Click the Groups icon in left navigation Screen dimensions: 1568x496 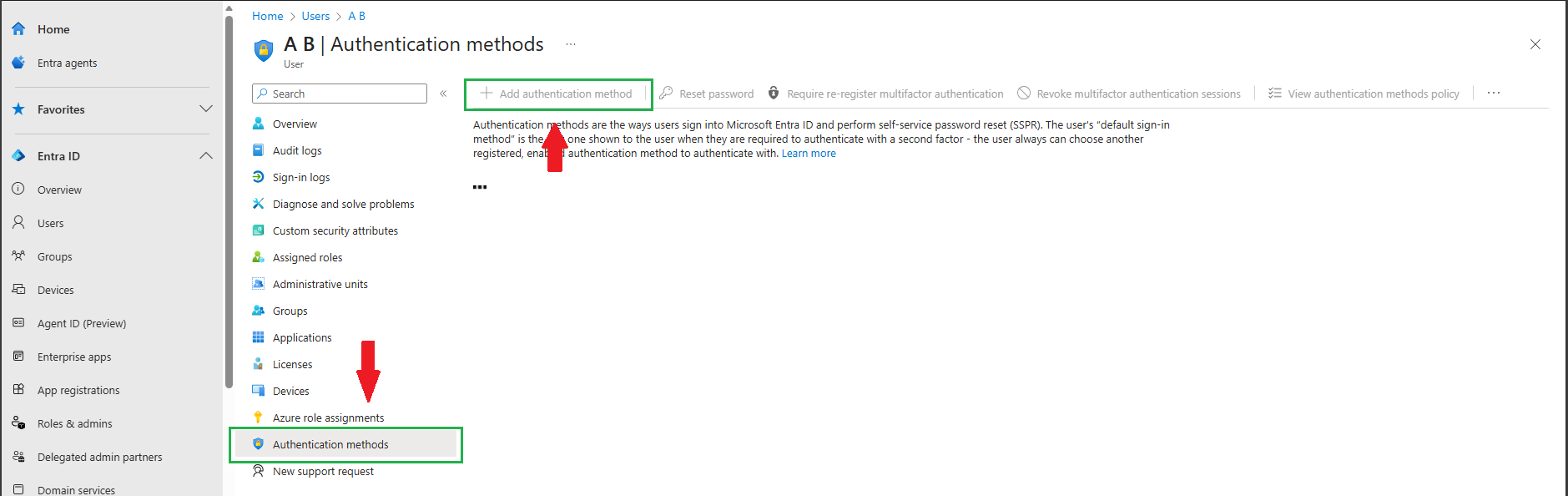[x=18, y=256]
